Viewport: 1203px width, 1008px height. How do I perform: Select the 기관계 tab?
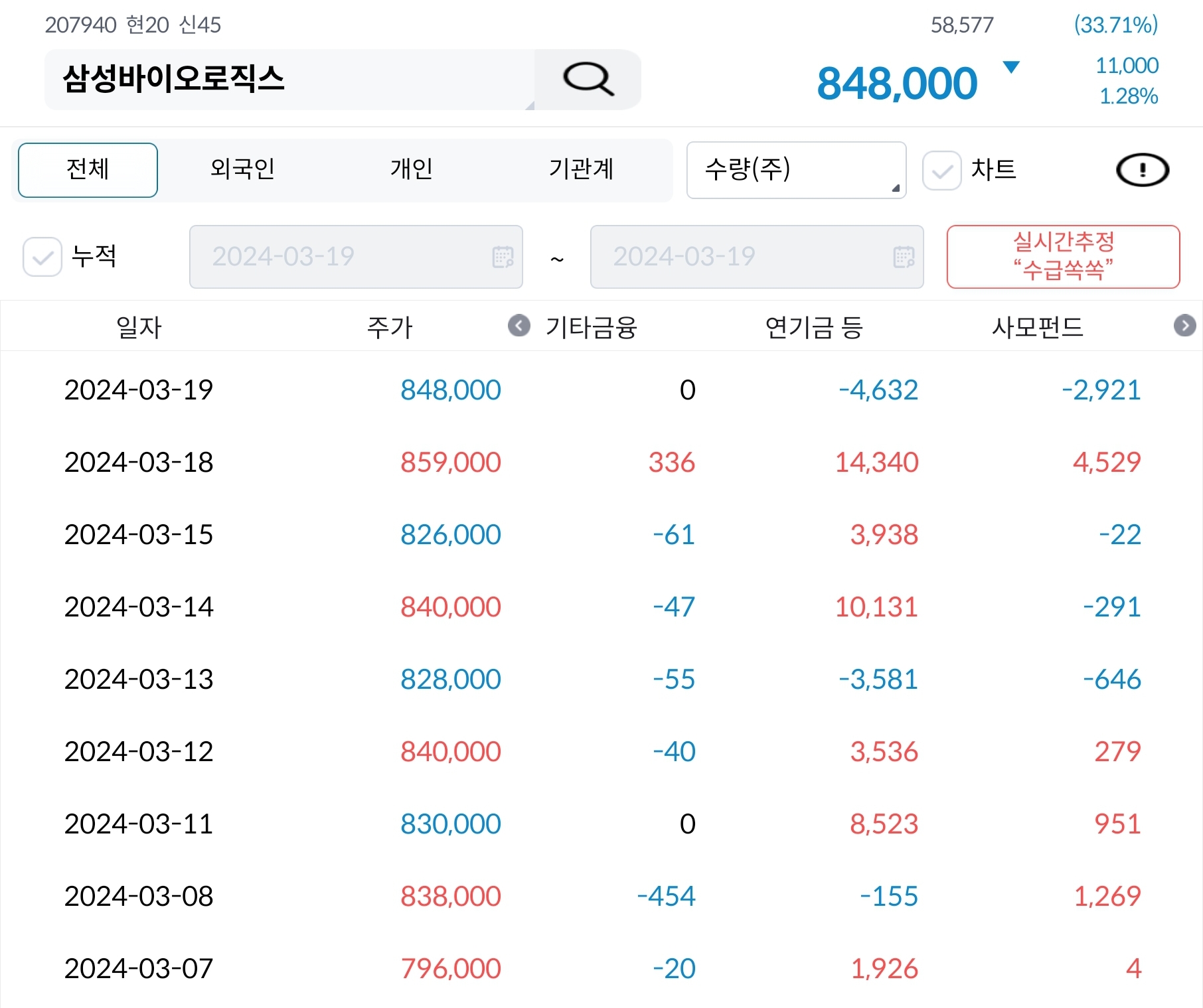point(581,169)
